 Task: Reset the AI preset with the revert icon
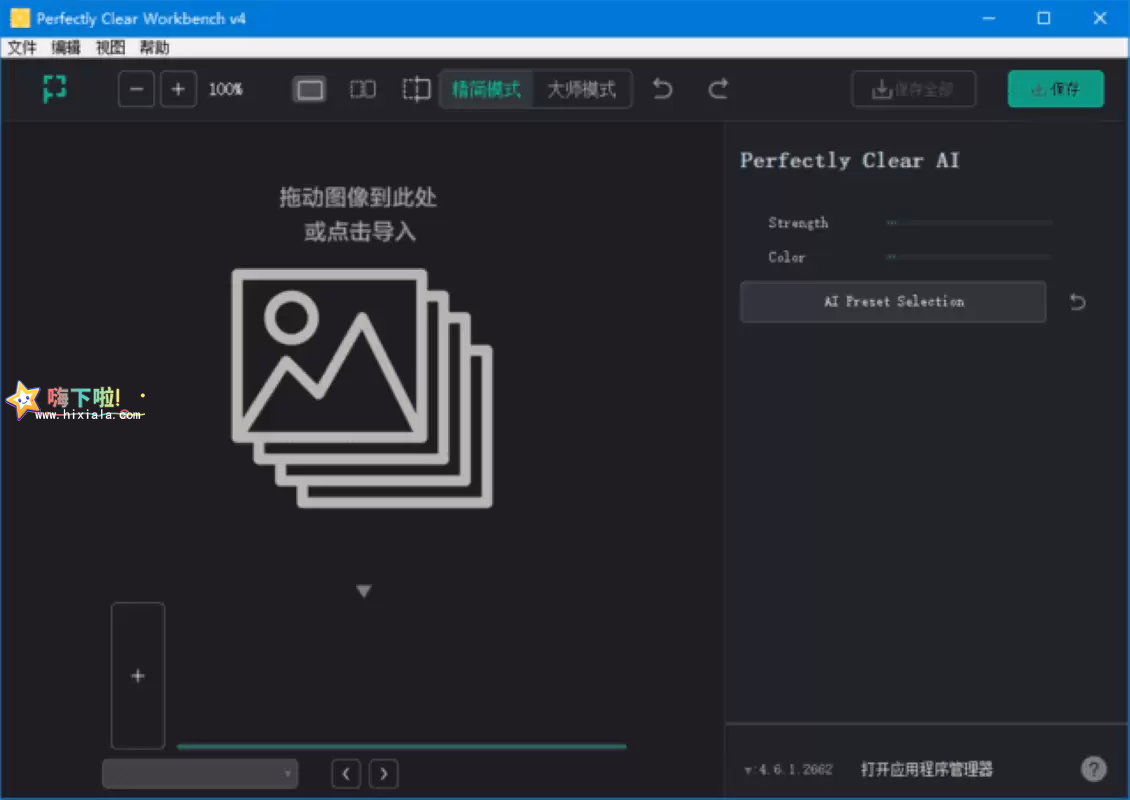coord(1077,301)
